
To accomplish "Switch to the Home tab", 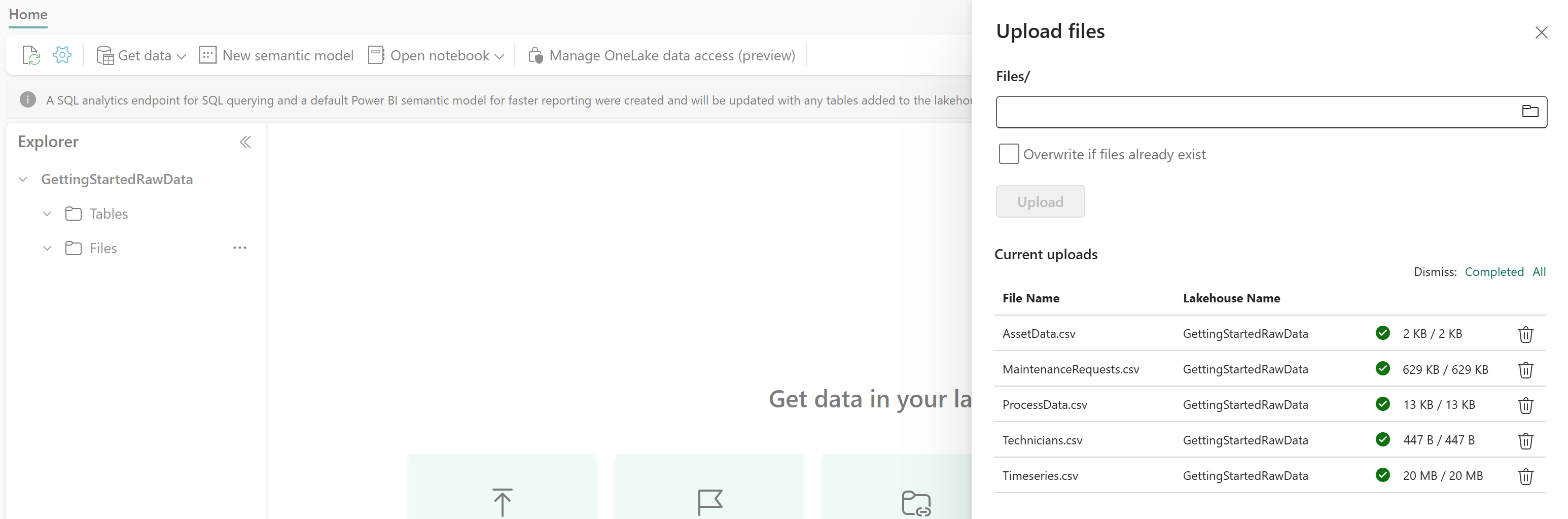I will 28,15.
